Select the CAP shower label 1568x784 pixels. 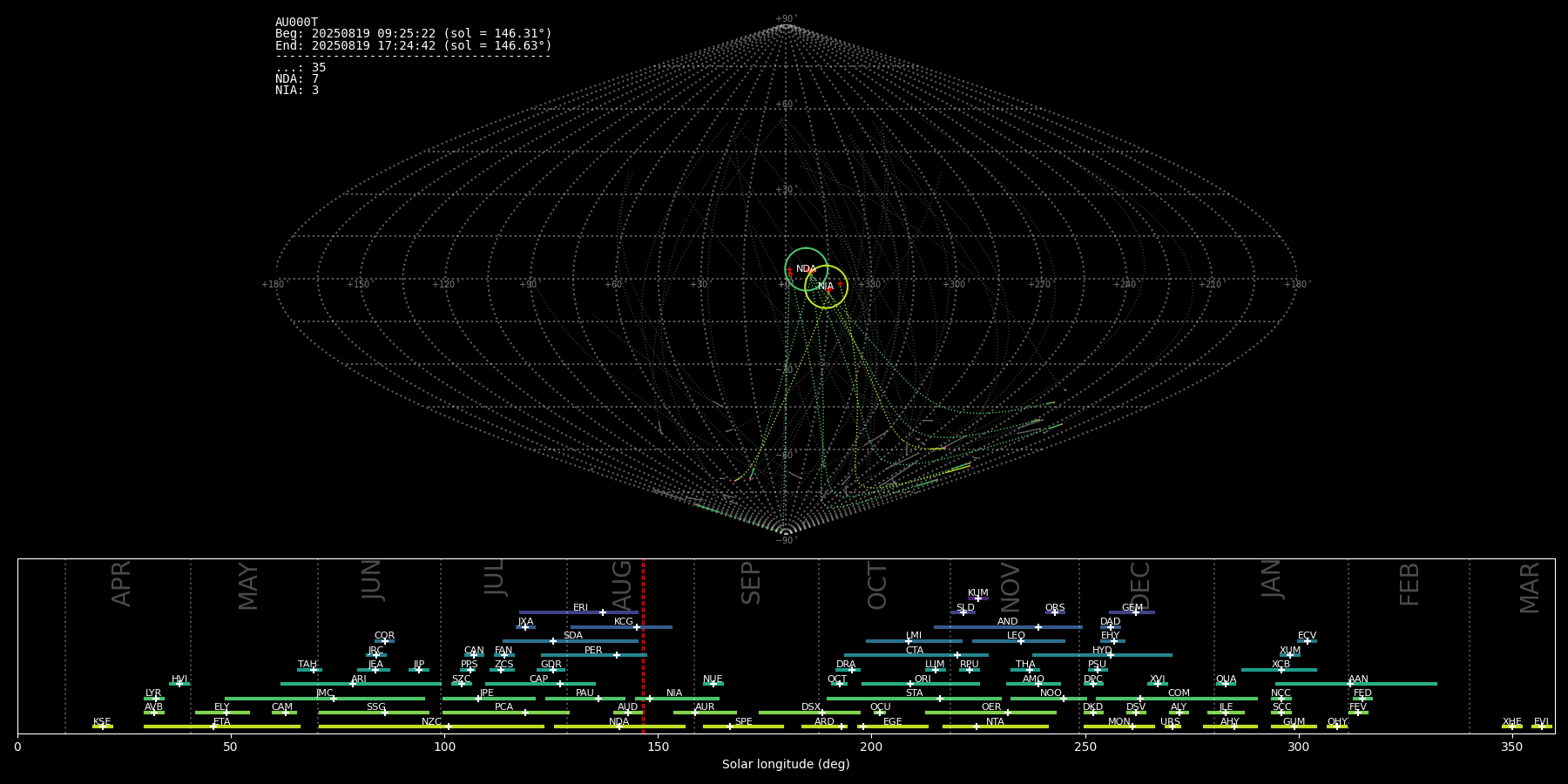(539, 679)
